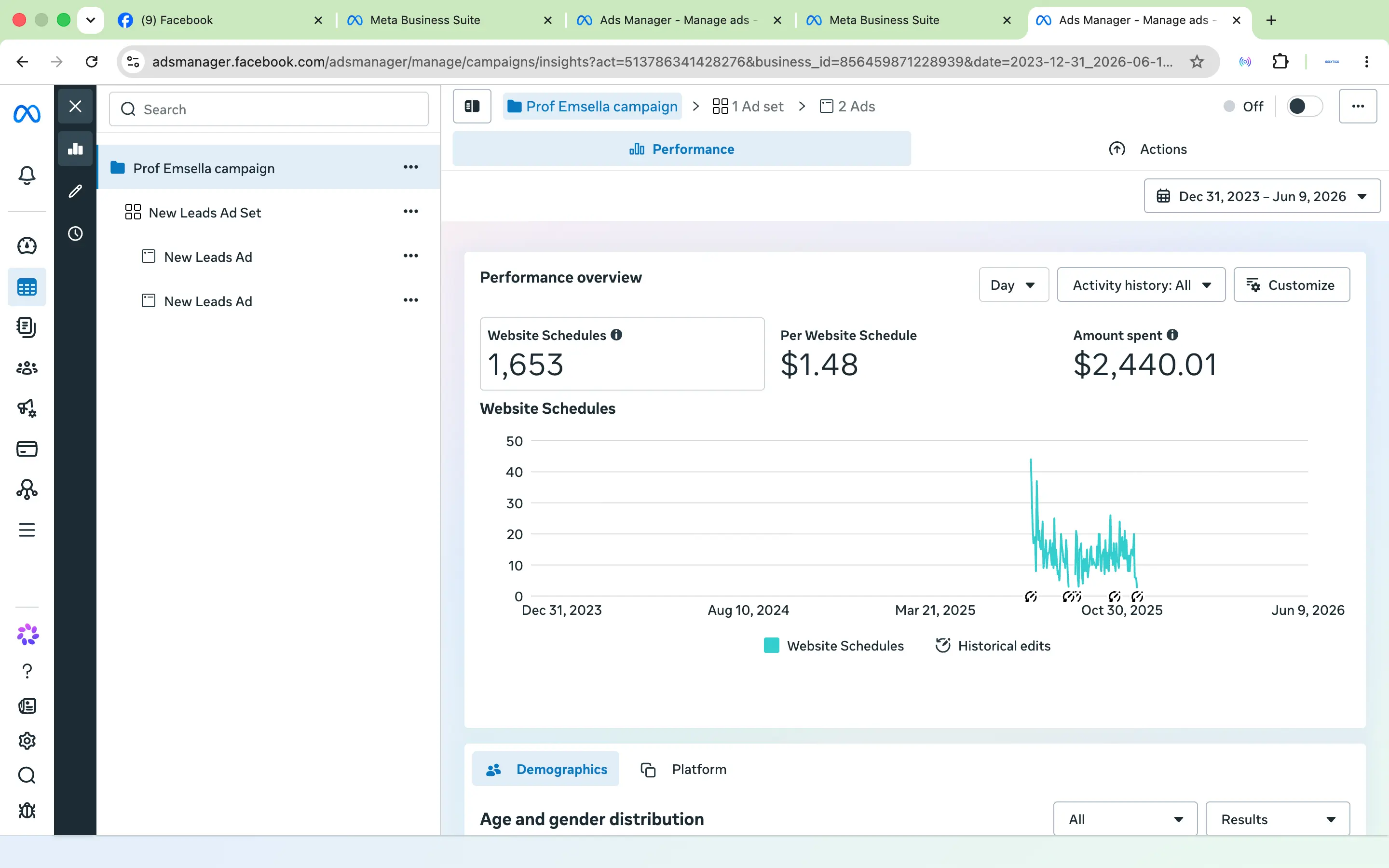Click the Historical edits legend item
Screen dimensions: 1389x868
pos(993,645)
